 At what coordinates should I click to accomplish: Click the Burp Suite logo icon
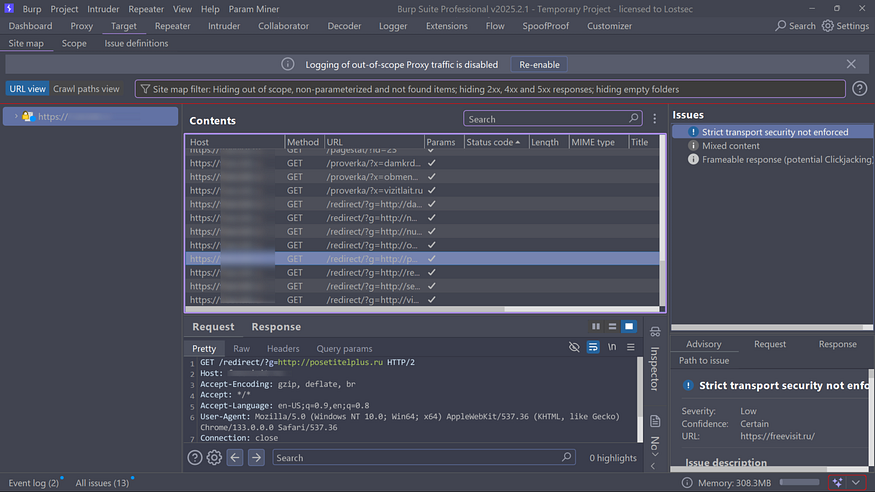click(9, 8)
